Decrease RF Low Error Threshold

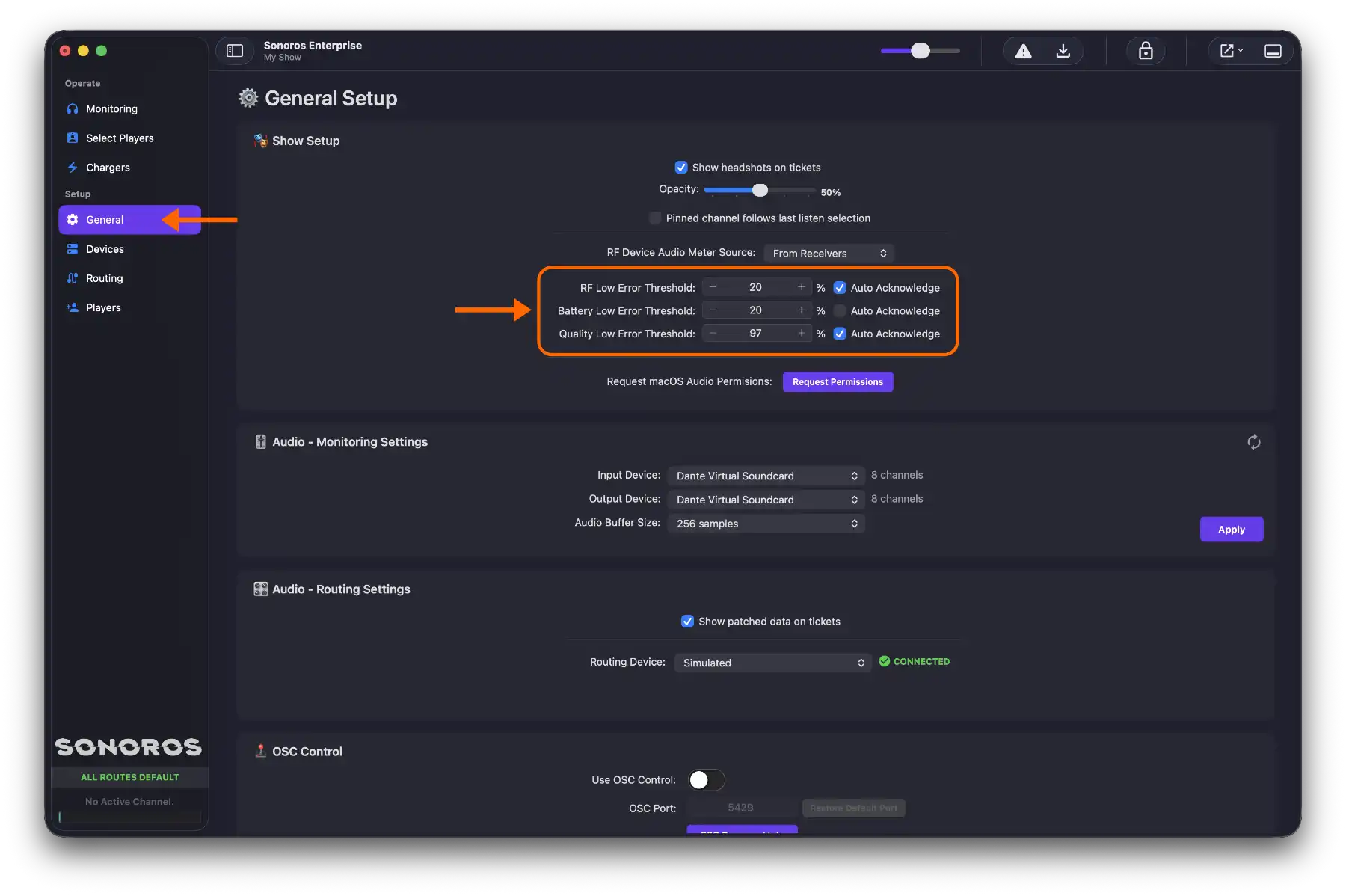point(713,288)
